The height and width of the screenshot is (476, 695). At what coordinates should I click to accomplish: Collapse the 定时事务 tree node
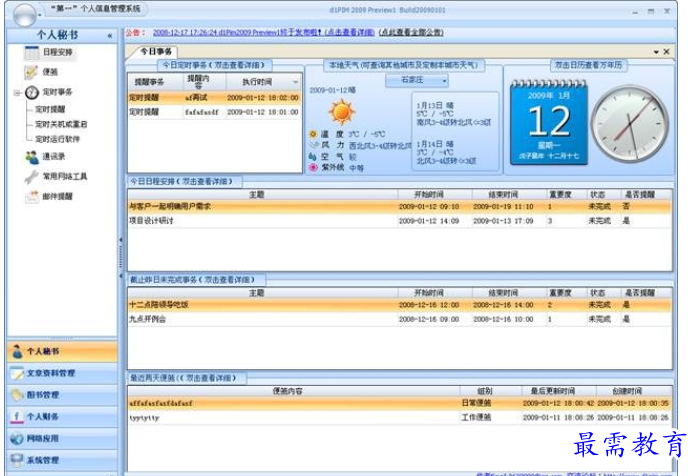coord(17,93)
